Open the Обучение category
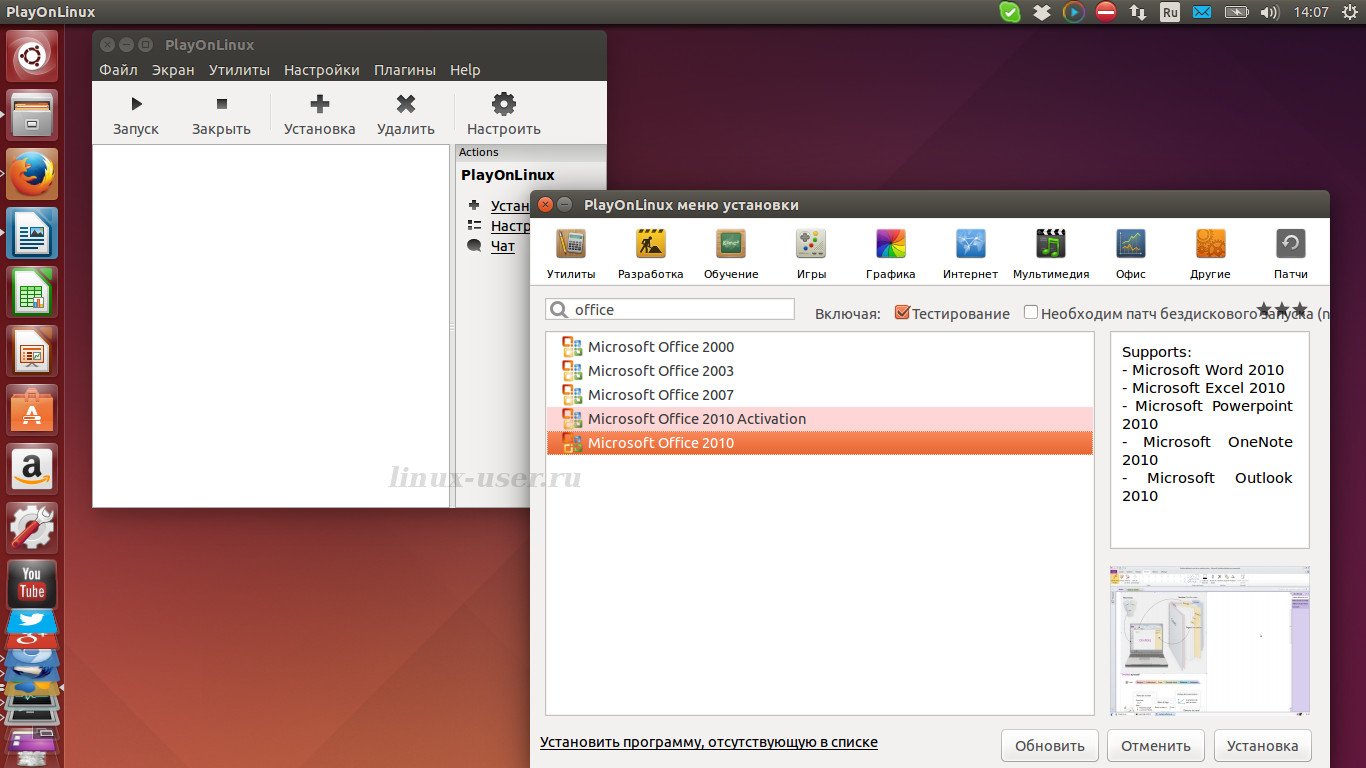This screenshot has height=768, width=1366. pyautogui.click(x=731, y=254)
